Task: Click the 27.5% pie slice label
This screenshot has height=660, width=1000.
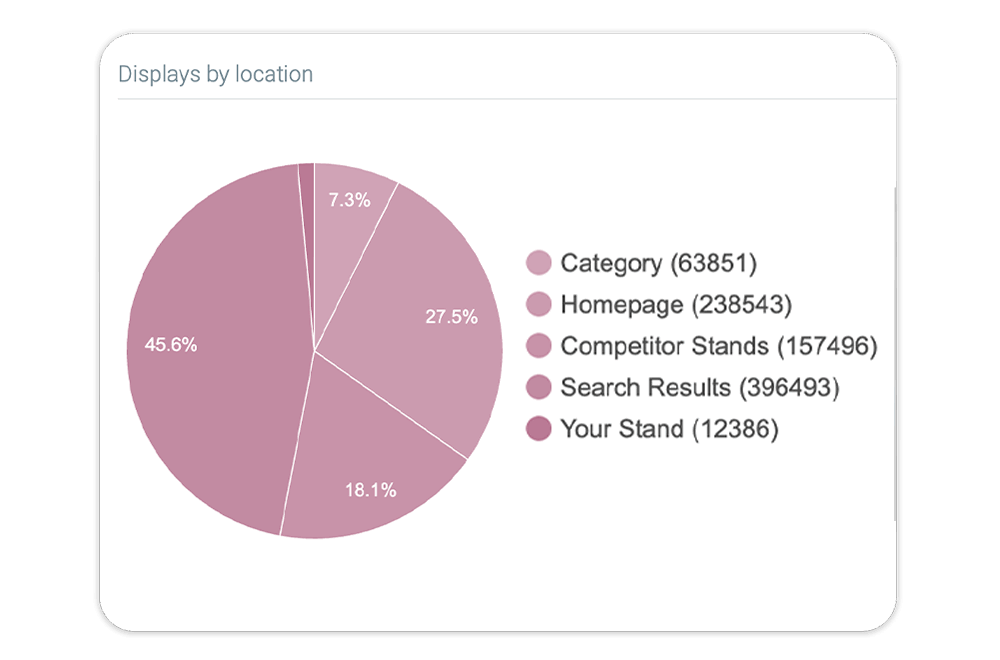Action: 451,317
